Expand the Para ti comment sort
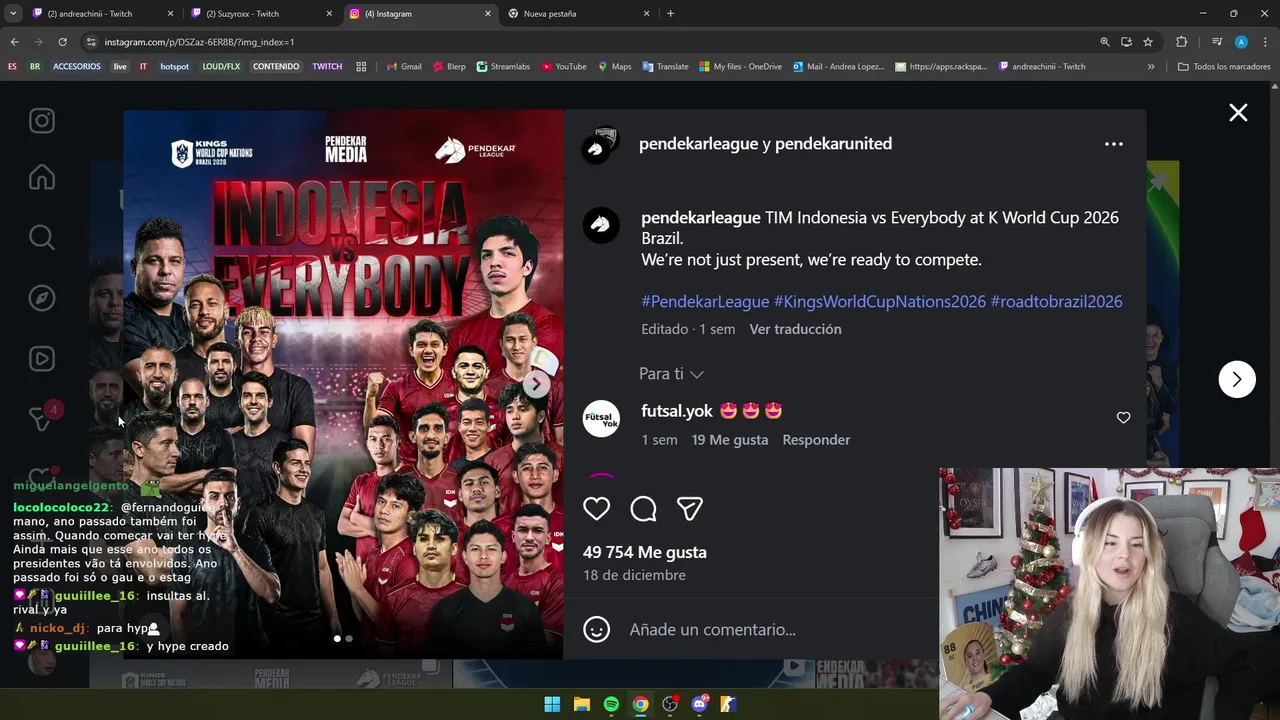Viewport: 1280px width, 720px height. click(x=671, y=373)
